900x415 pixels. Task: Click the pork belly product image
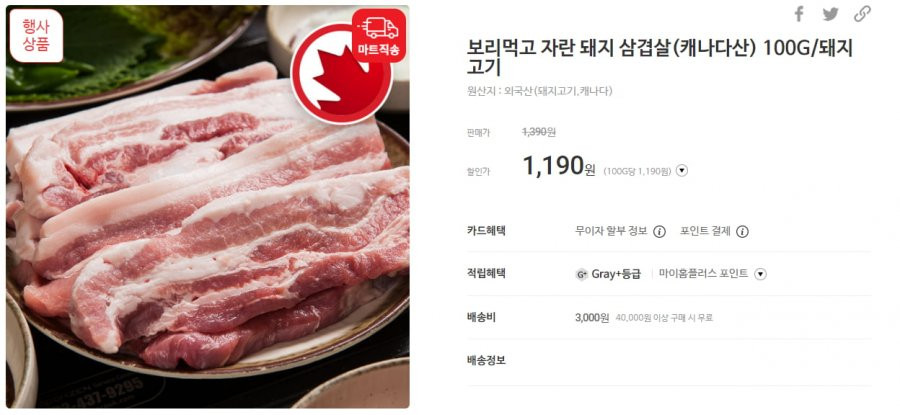(x=207, y=207)
